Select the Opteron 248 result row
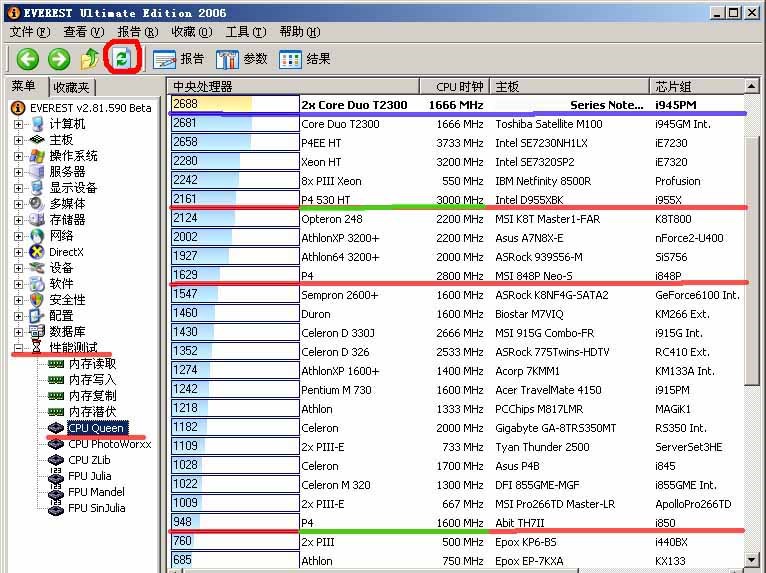The image size is (766, 573). pos(457,219)
